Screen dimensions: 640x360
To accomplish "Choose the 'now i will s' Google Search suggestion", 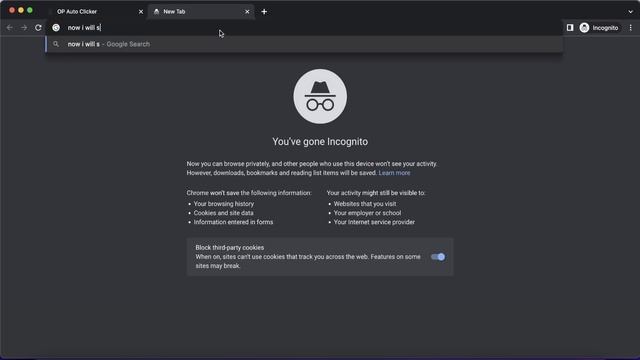I will pos(304,44).
